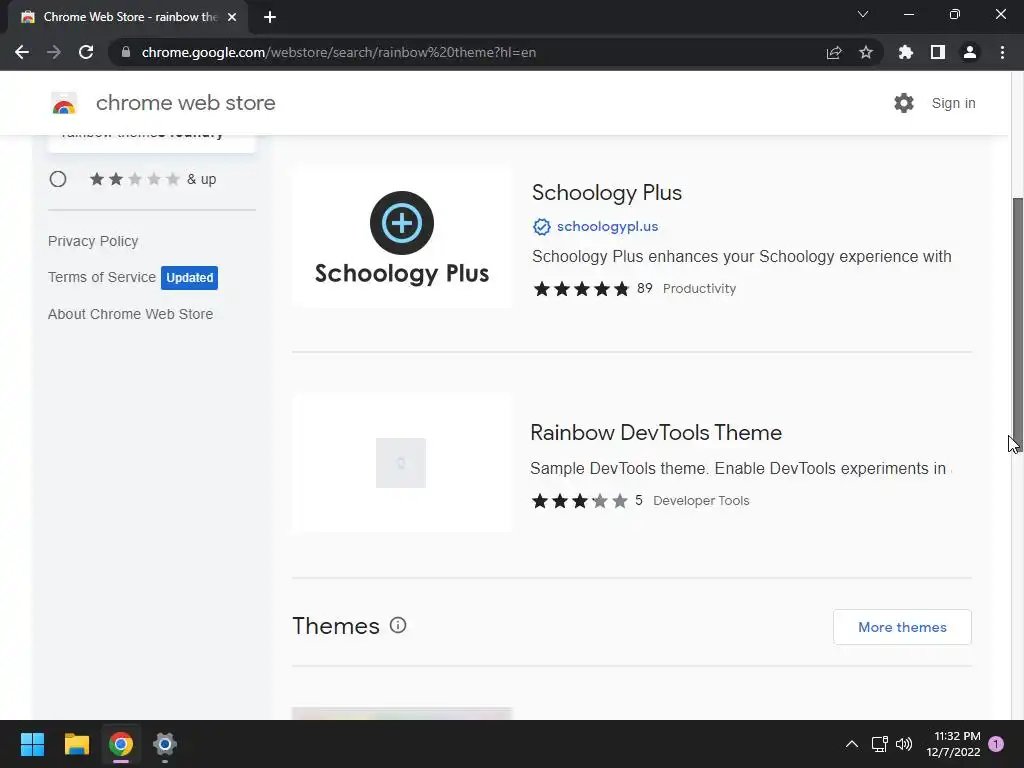Click the Chrome icon in the taskbar

[x=121, y=744]
